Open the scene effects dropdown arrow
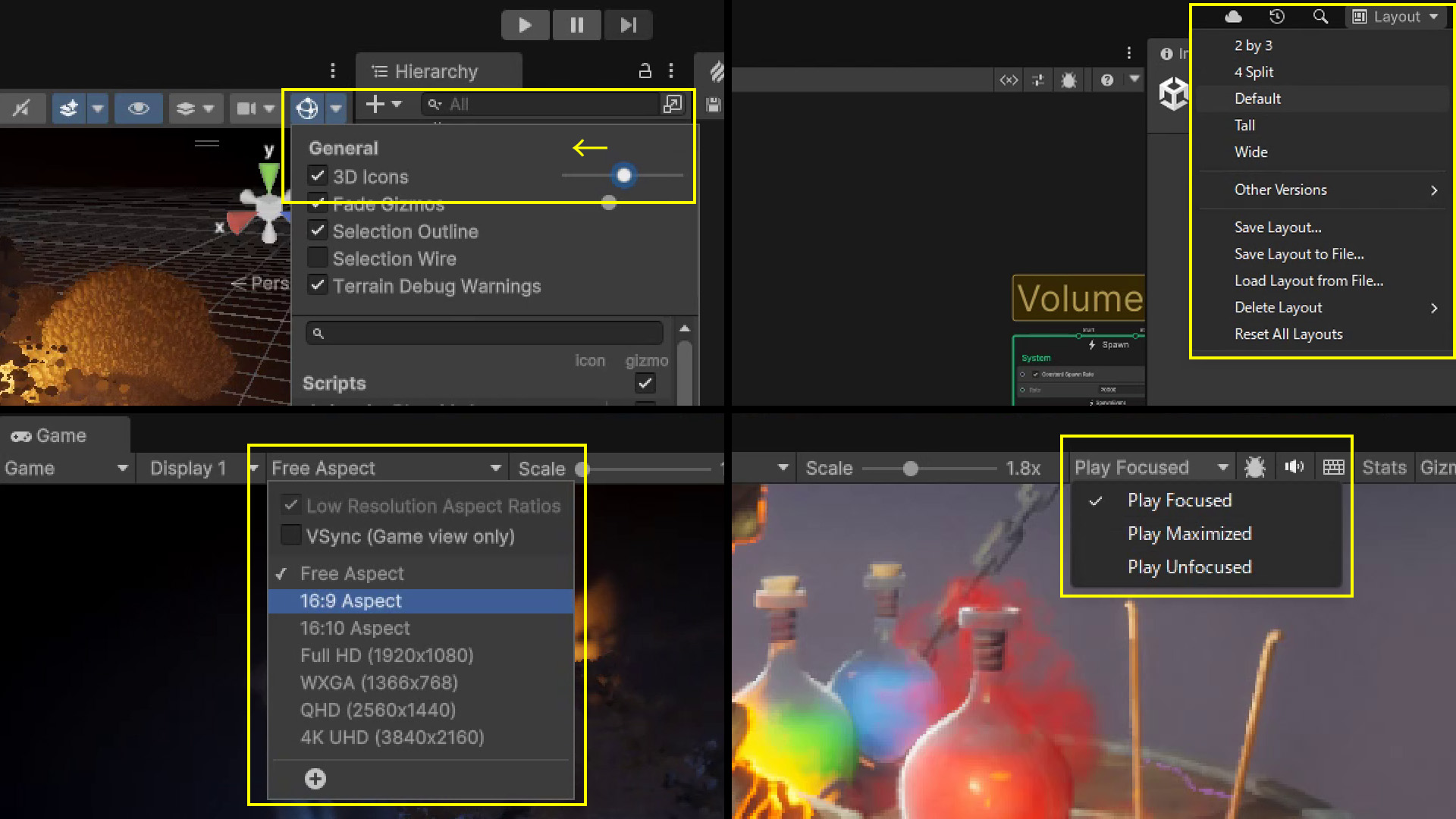The width and height of the screenshot is (1456, 819). point(98,108)
